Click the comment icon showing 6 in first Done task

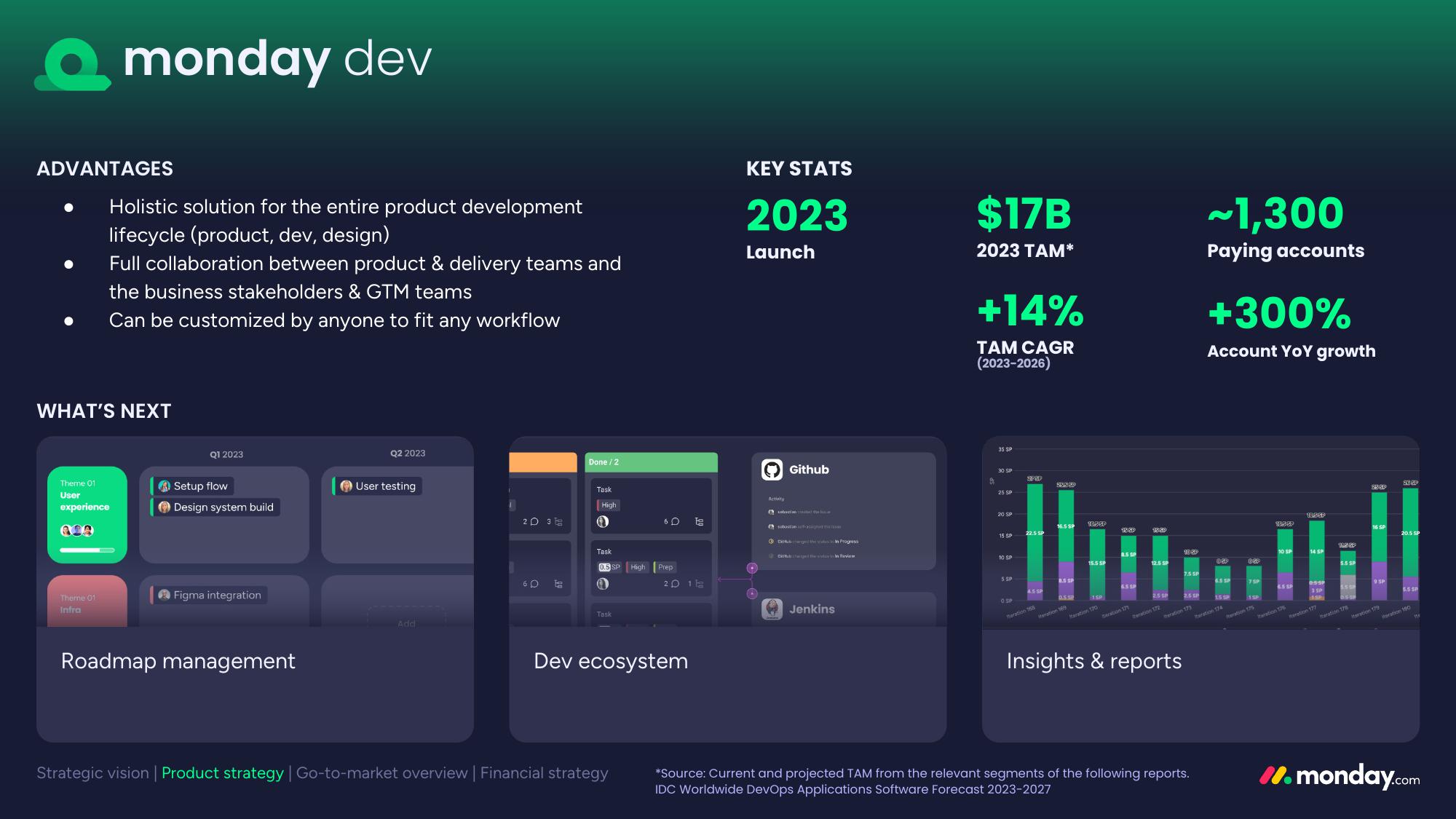[x=675, y=522]
